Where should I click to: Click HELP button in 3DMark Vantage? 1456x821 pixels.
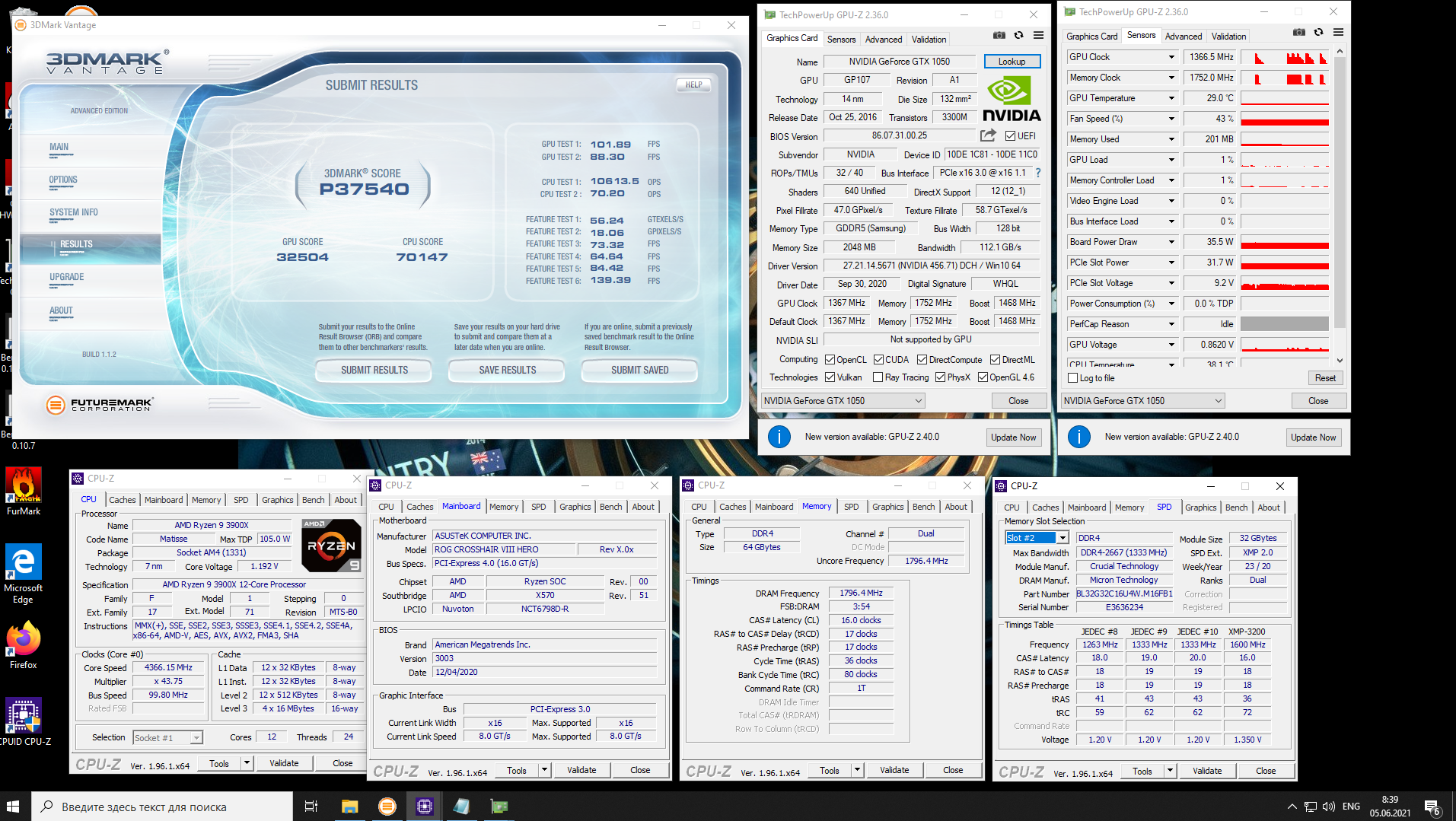point(693,85)
